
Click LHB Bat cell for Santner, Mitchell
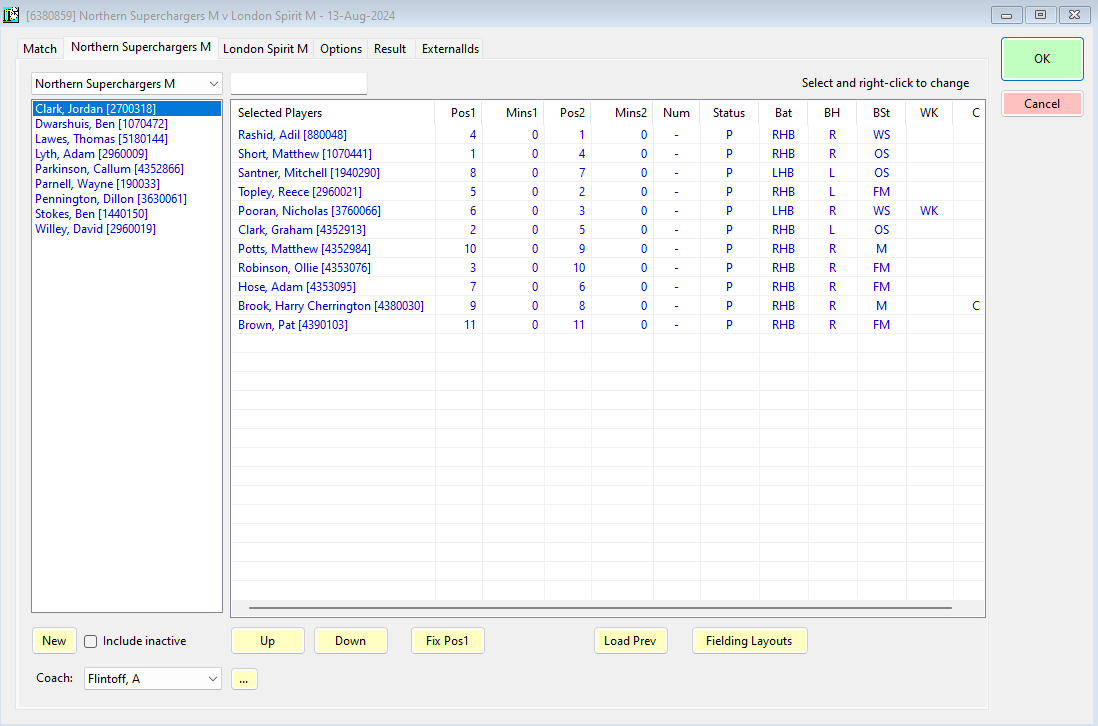click(784, 172)
